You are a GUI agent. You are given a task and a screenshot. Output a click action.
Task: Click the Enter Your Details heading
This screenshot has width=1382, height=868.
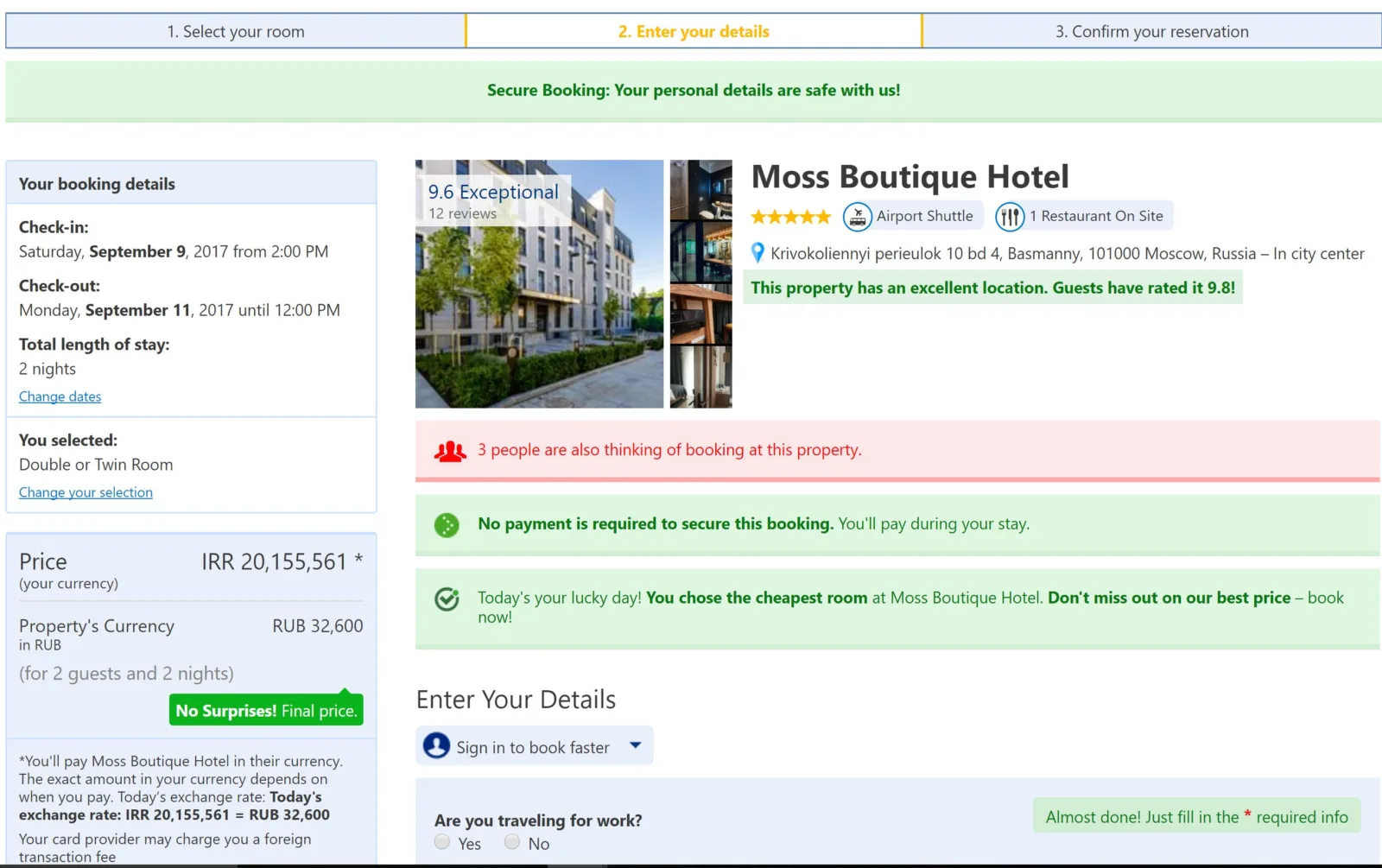click(516, 700)
